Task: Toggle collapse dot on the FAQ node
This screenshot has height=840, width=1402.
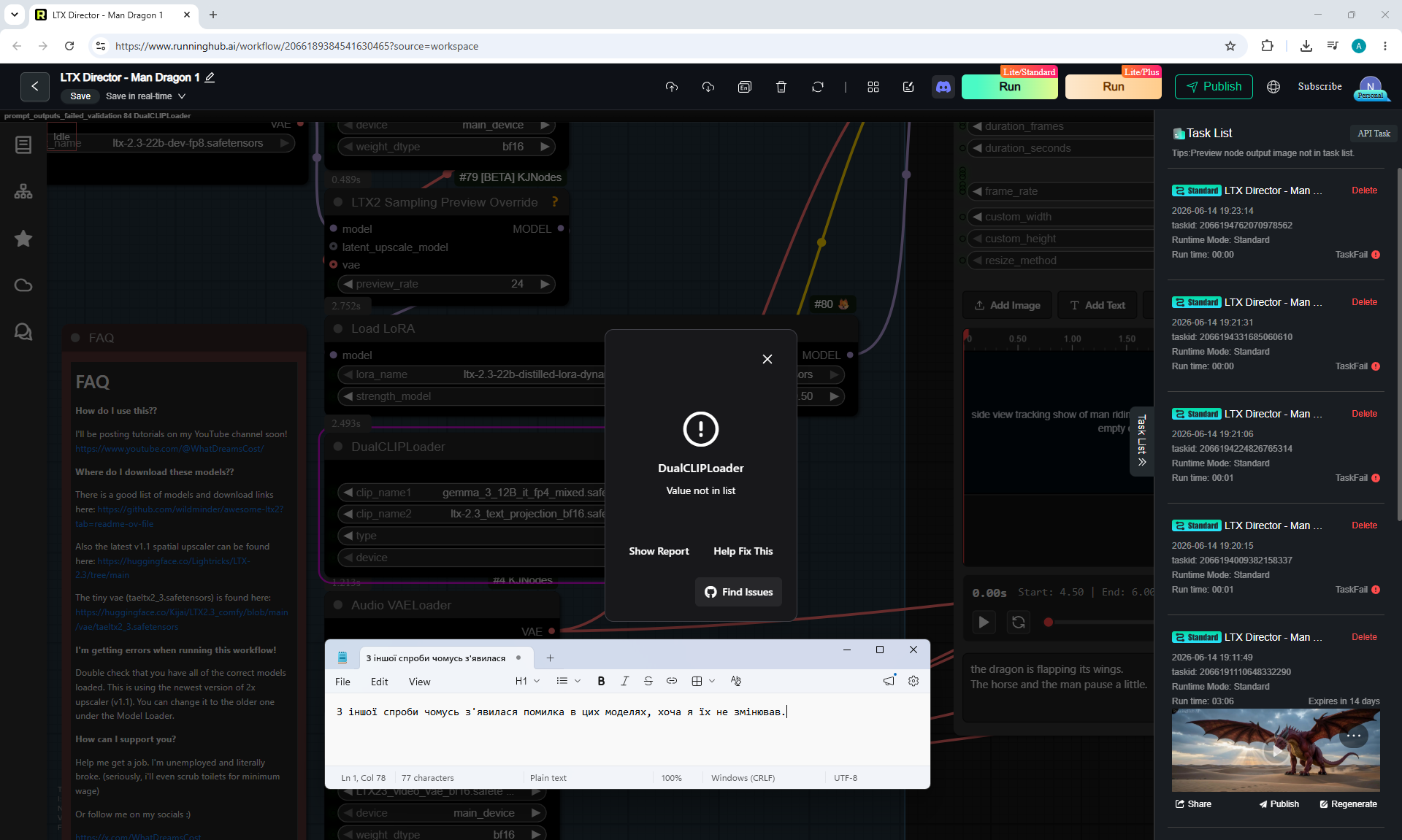Action: [75, 338]
